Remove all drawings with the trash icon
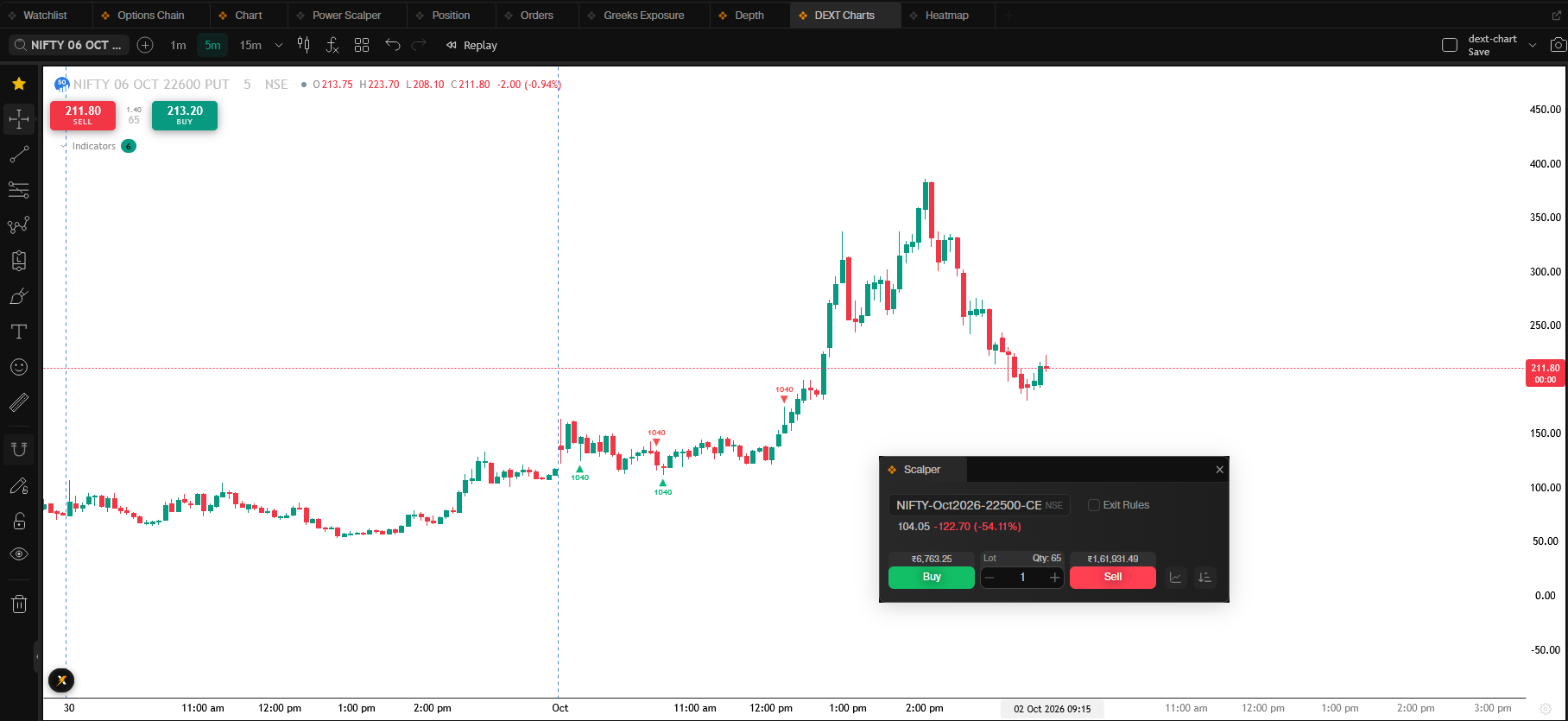The width and height of the screenshot is (1568, 721). pos(19,604)
